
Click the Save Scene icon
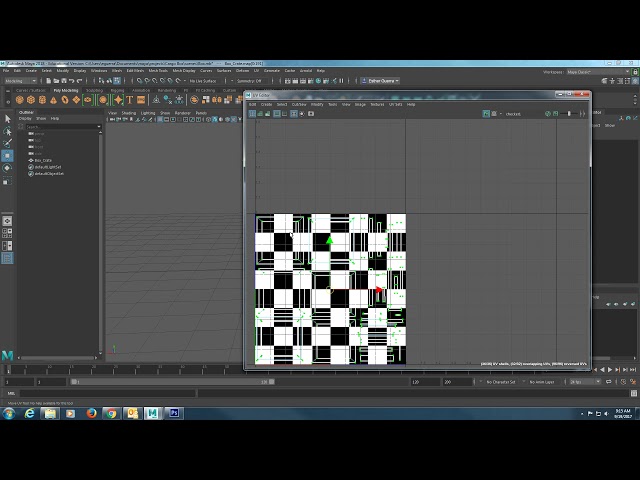pyautogui.click(x=64, y=81)
